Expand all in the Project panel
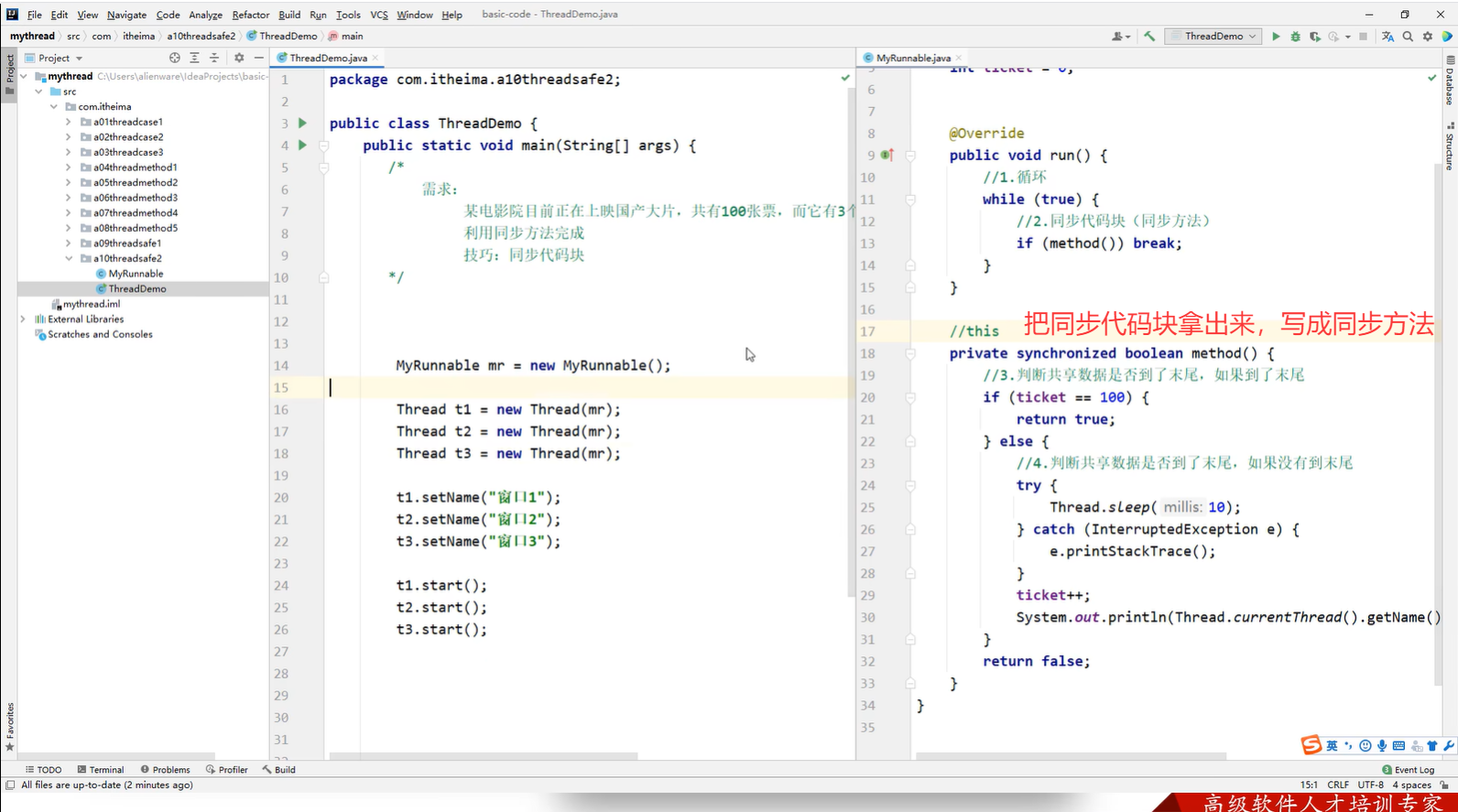Image resolution: width=1458 pixels, height=812 pixels. tap(194, 58)
